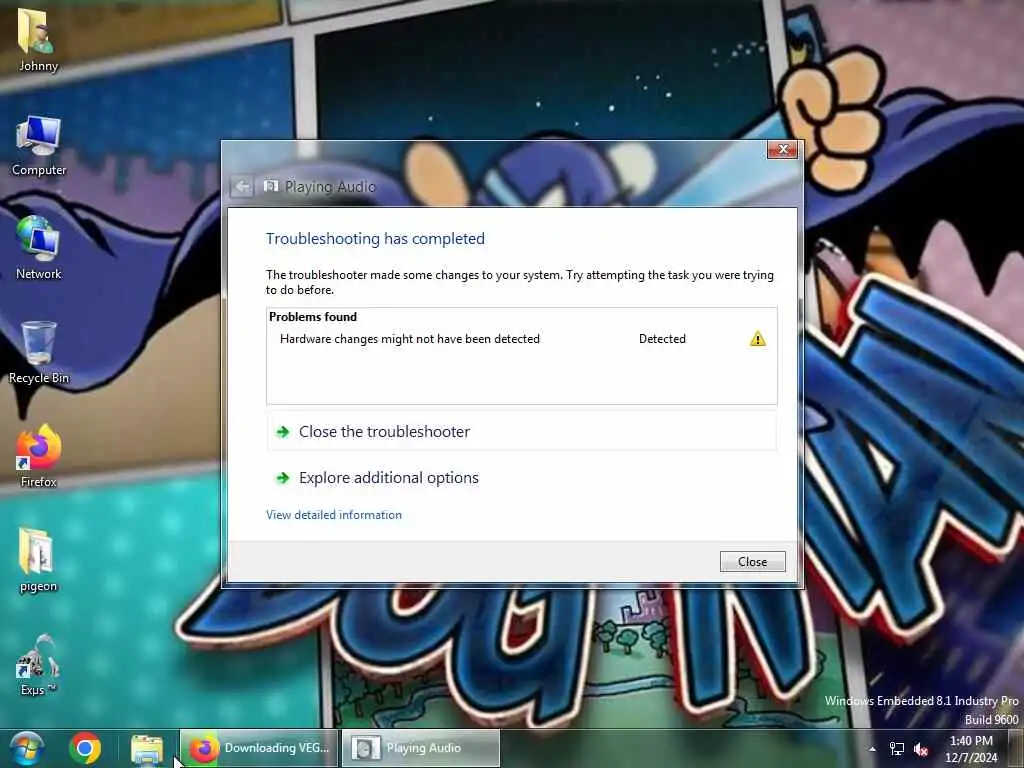Switch to Playing Audio taskbar window
The height and width of the screenshot is (768, 1024).
(421, 748)
